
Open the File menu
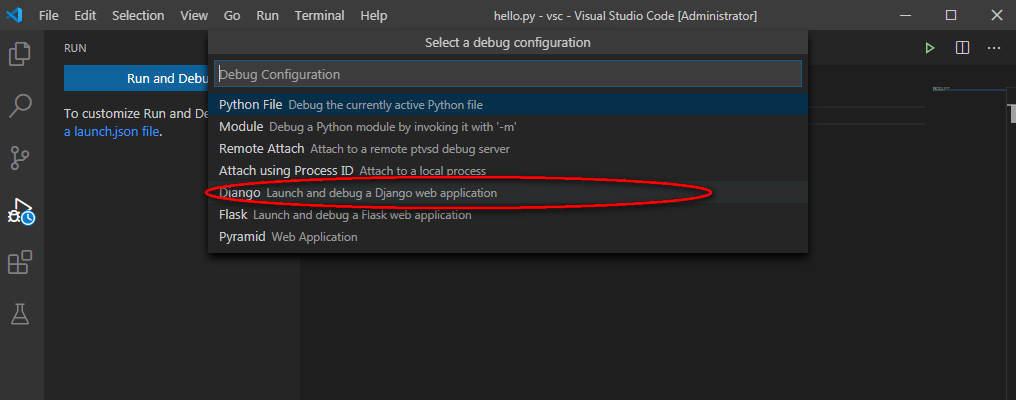point(49,16)
